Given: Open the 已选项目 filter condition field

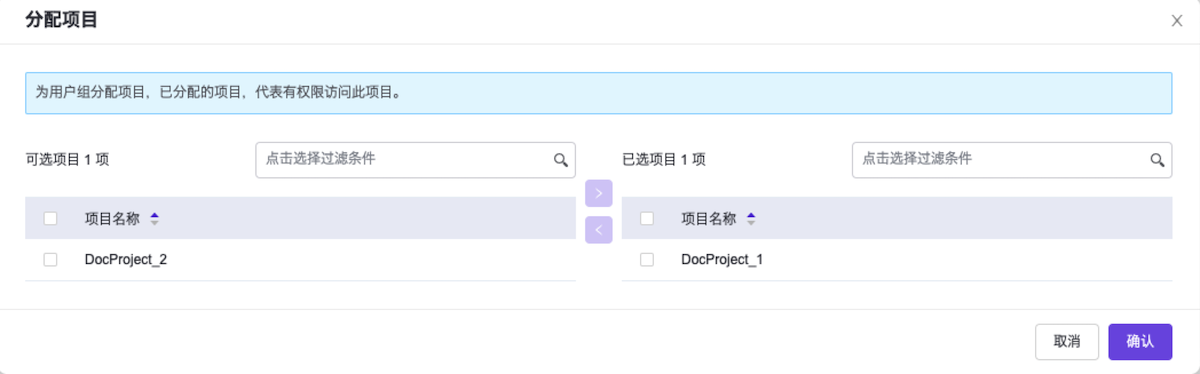Looking at the screenshot, I should 1012,160.
